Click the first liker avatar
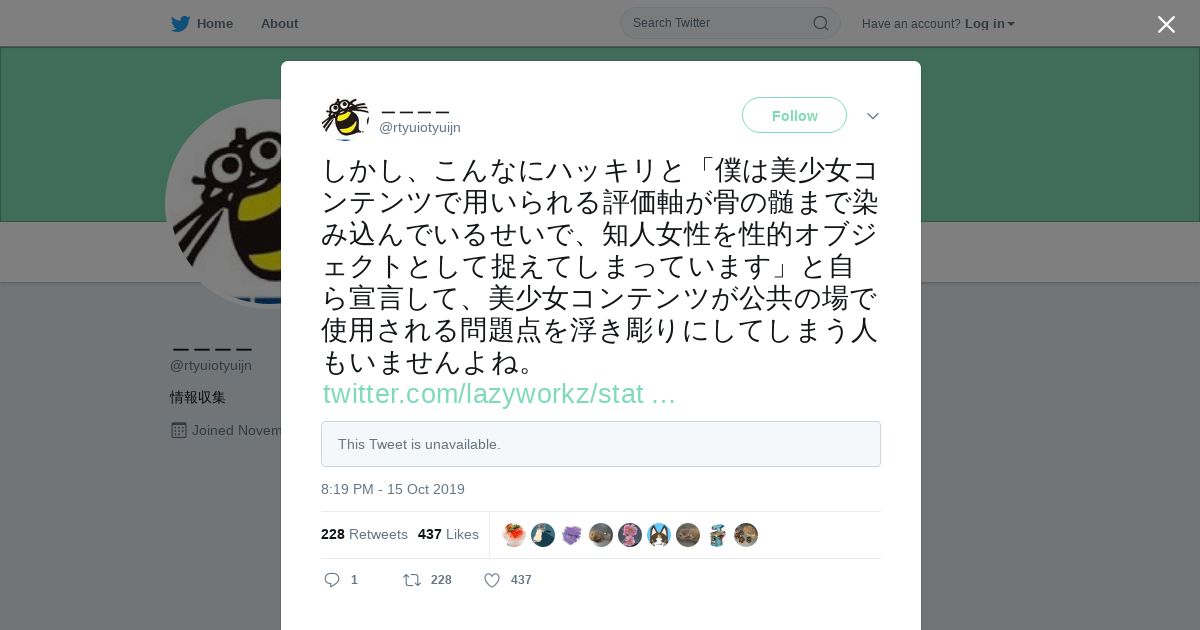The height and width of the screenshot is (630, 1200). pyautogui.click(x=514, y=535)
